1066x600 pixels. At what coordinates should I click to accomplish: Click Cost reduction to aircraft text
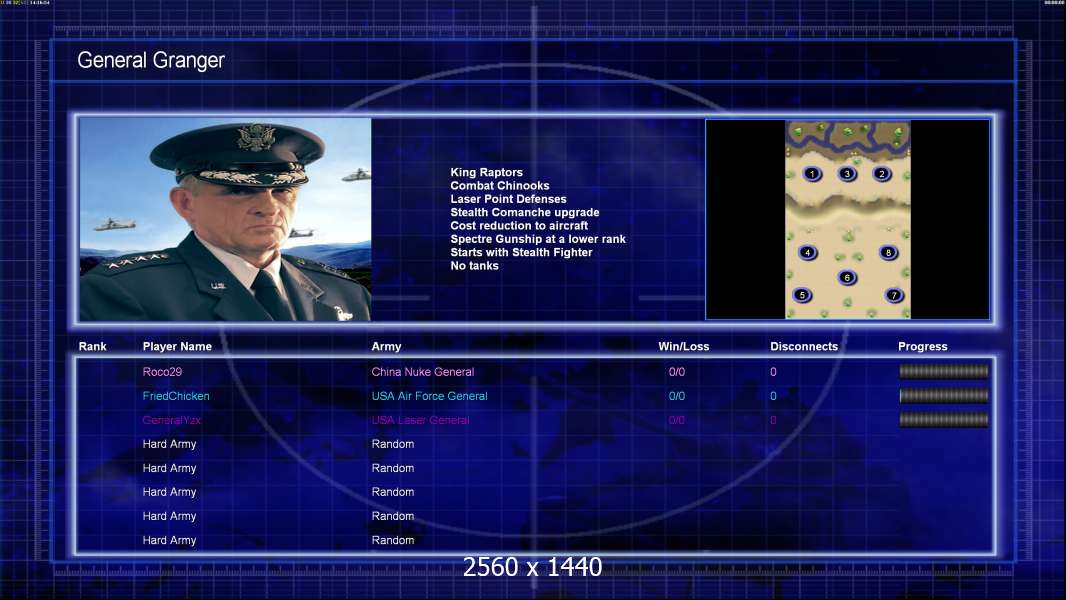(x=519, y=226)
